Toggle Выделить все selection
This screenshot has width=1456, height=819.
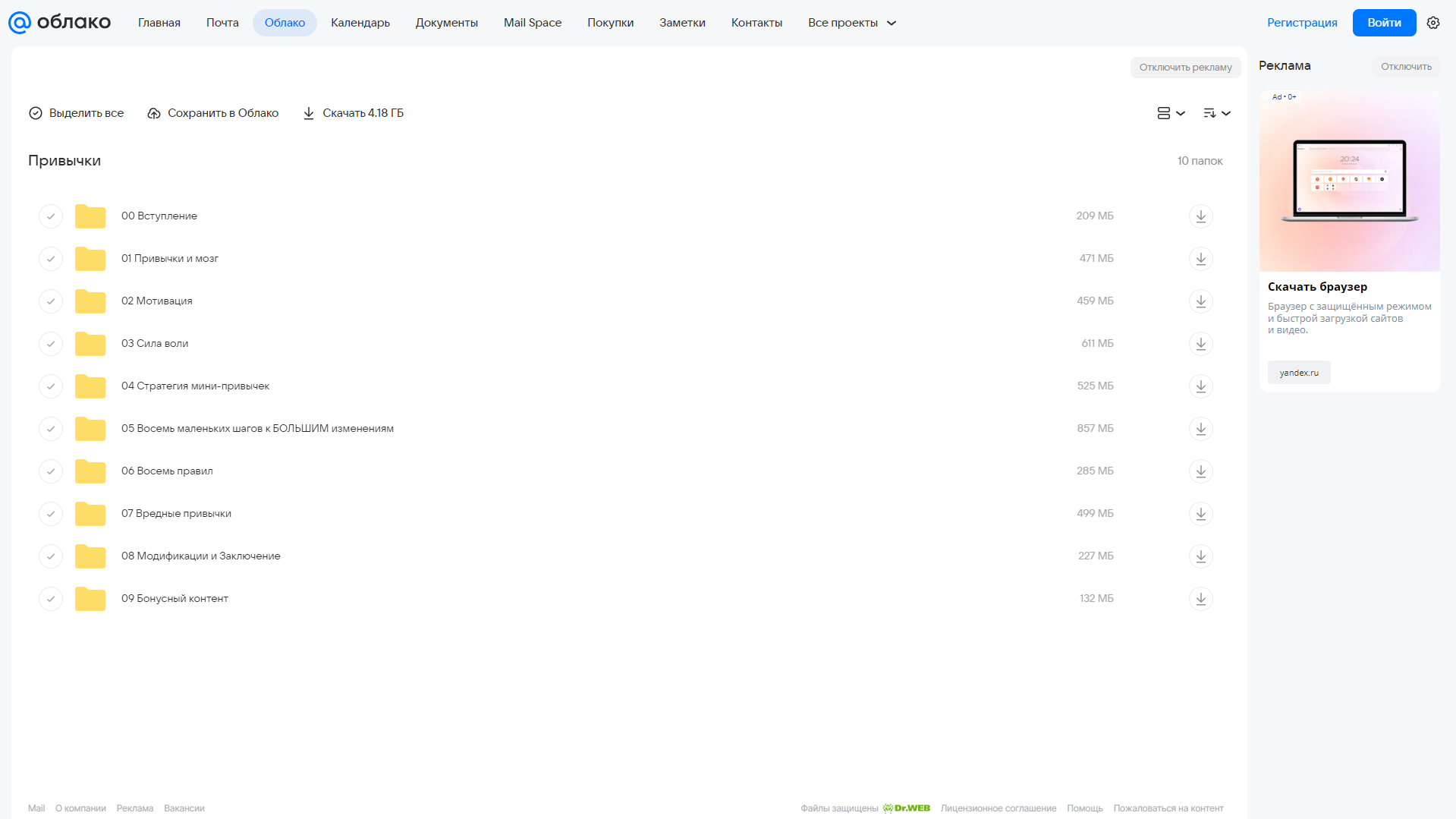(76, 113)
